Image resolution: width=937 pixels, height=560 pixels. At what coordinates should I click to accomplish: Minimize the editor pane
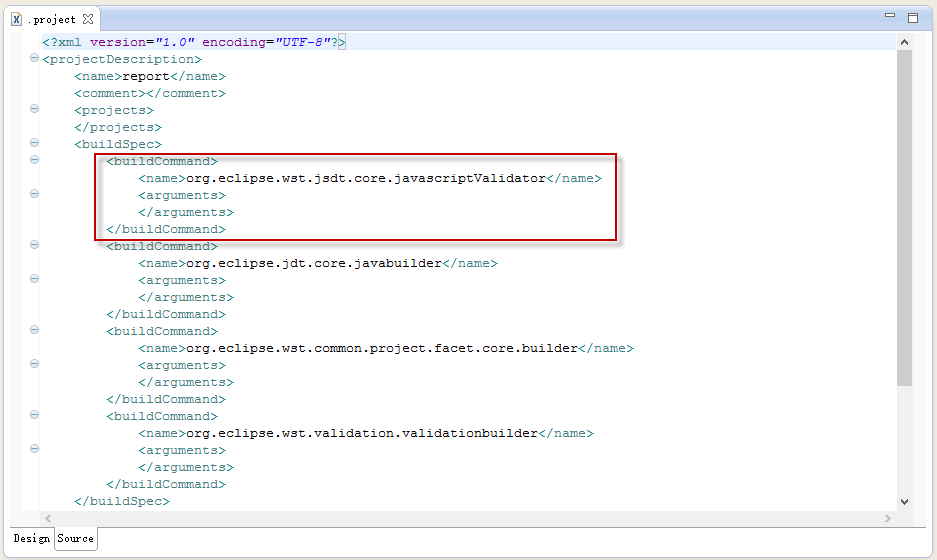890,17
